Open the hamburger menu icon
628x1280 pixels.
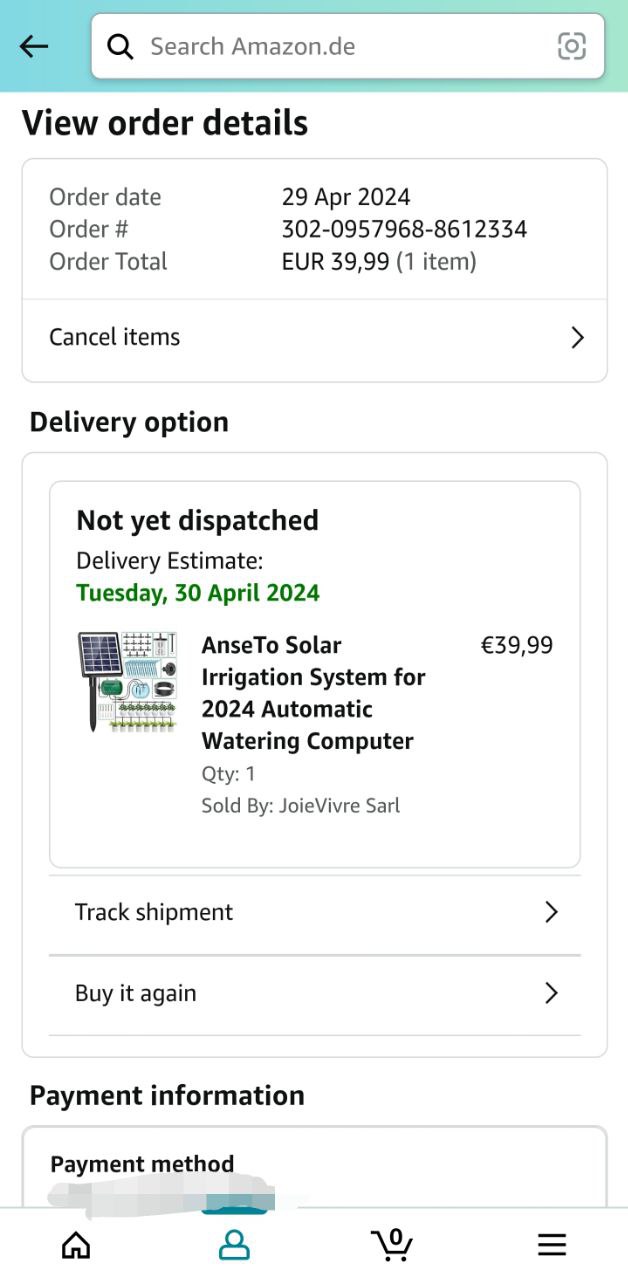[551, 1244]
